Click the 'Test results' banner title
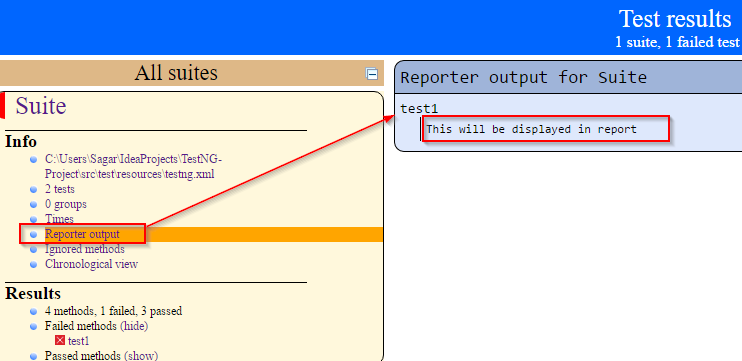The width and height of the screenshot is (742, 361). (675, 19)
